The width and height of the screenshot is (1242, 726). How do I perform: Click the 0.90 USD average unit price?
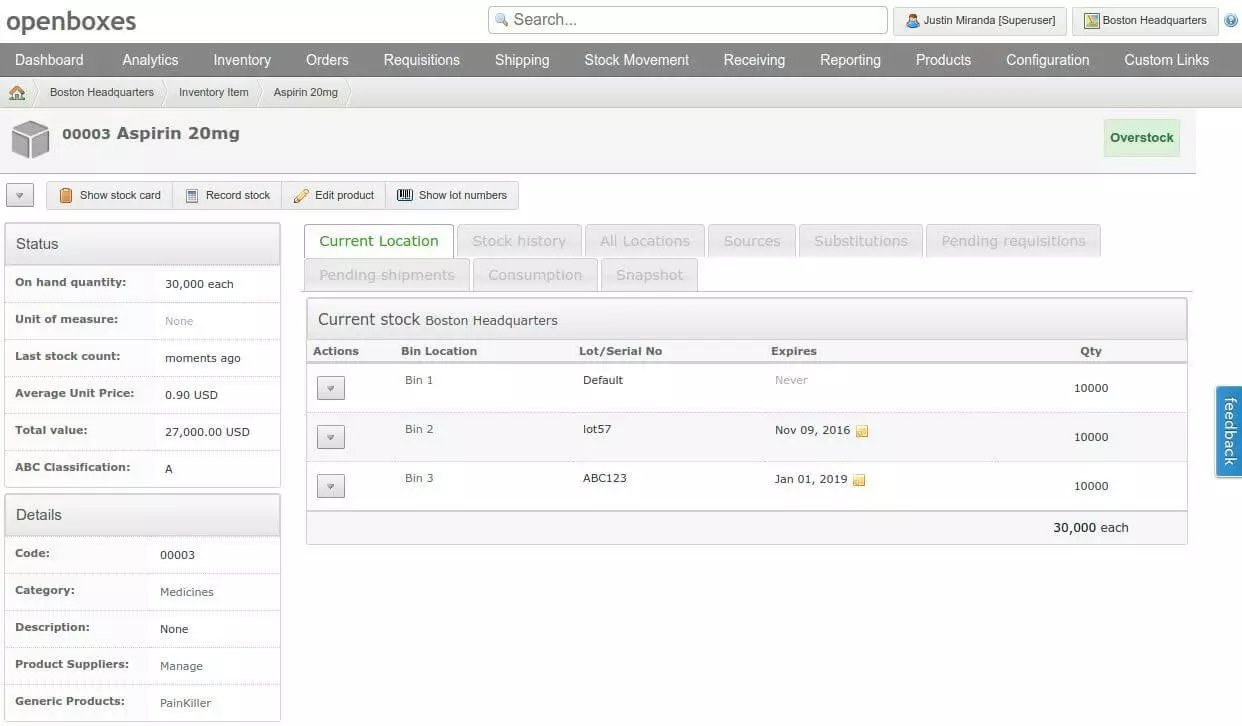click(x=191, y=395)
